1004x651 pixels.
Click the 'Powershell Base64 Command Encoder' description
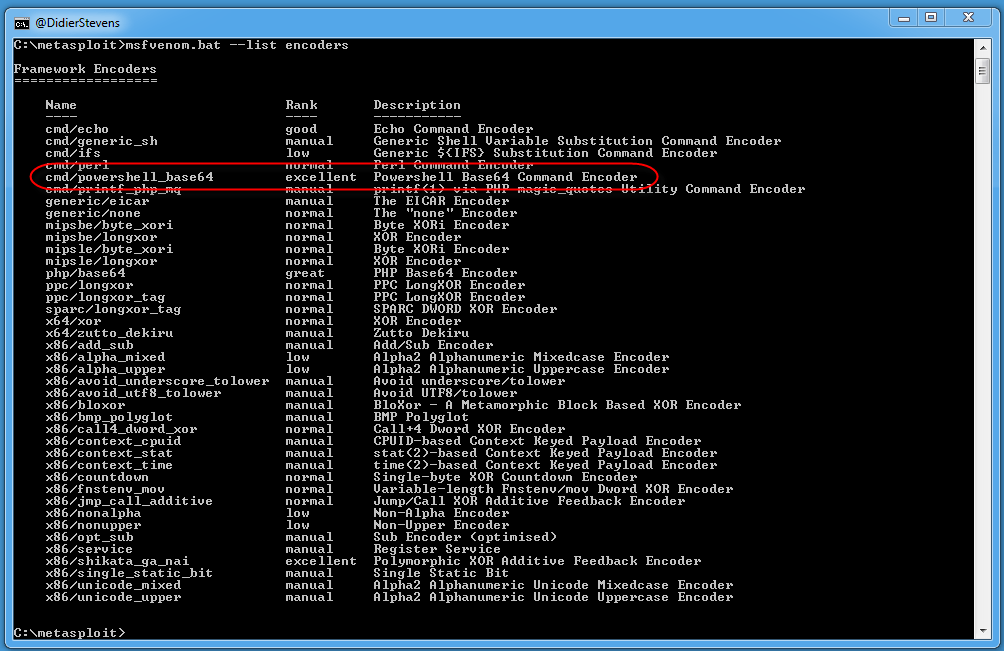[505, 177]
